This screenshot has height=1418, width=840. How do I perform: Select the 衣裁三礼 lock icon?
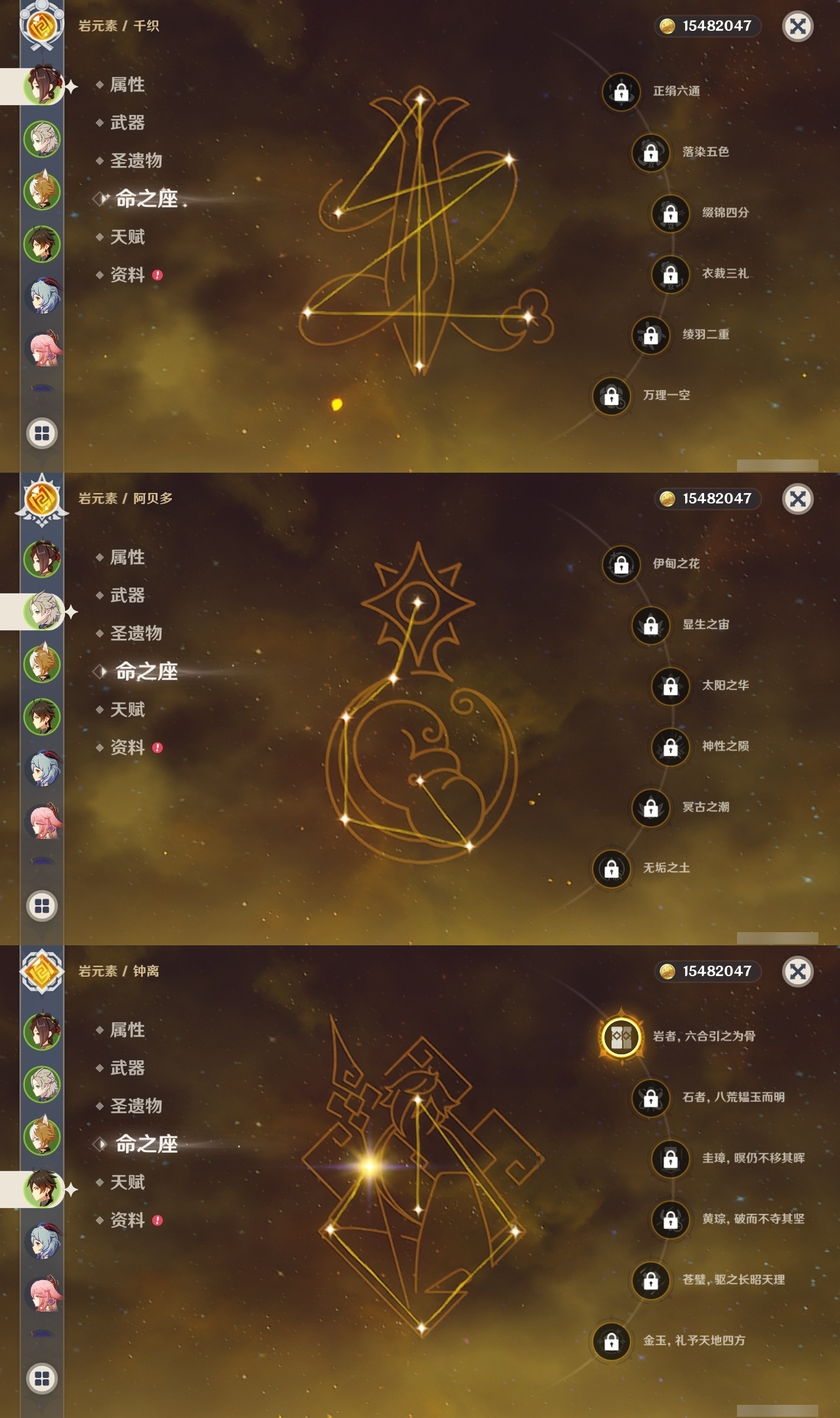(x=670, y=274)
